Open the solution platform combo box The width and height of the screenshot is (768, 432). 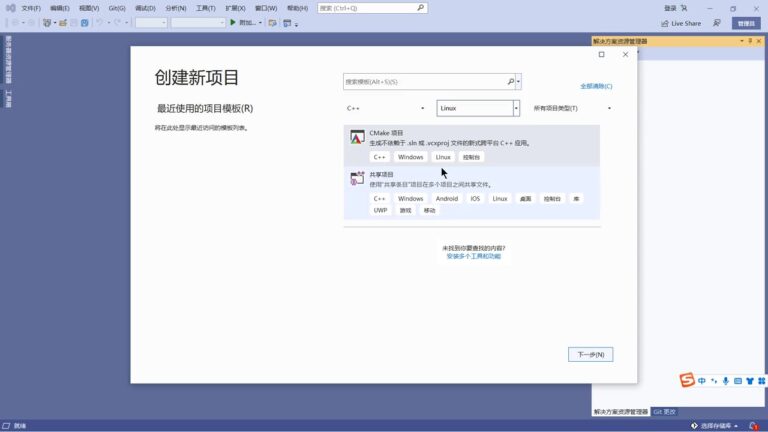point(198,23)
